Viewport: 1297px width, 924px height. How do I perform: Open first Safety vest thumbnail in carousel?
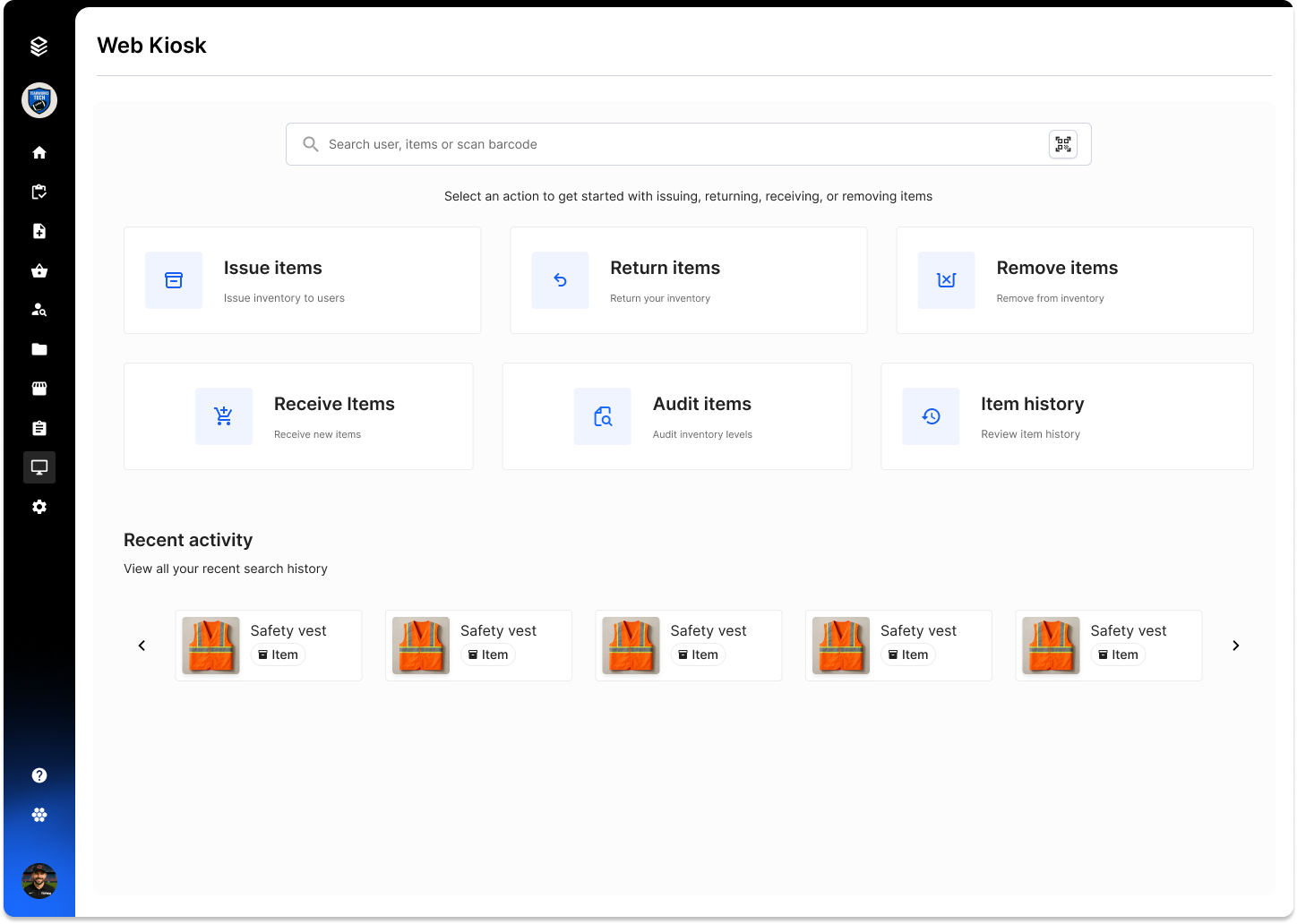(211, 646)
